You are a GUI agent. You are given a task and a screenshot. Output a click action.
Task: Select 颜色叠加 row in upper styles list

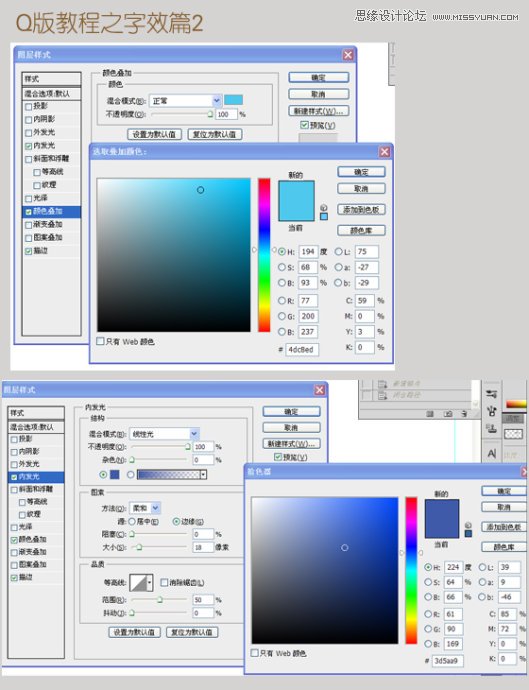(51, 212)
